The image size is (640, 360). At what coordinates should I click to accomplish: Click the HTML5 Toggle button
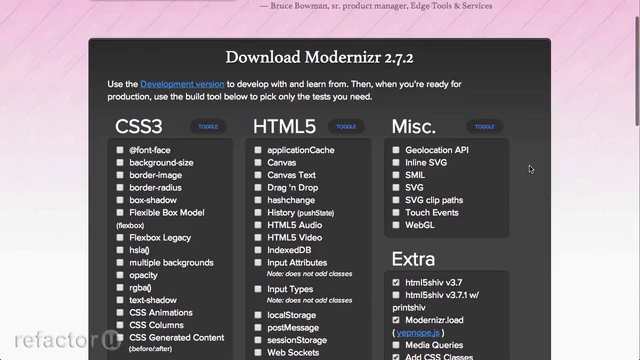346,127
